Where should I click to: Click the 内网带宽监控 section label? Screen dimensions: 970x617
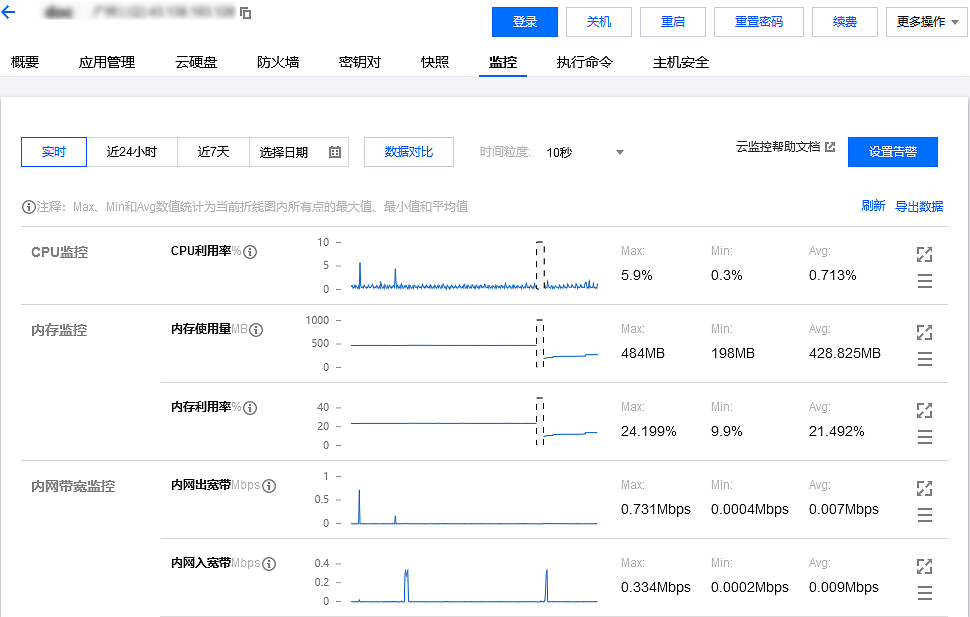73,486
